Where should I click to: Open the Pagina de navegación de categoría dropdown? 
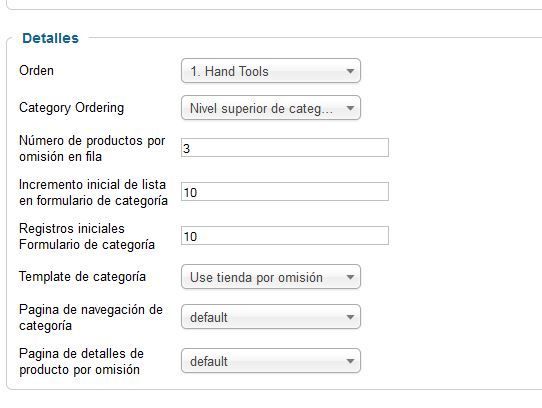point(271,317)
